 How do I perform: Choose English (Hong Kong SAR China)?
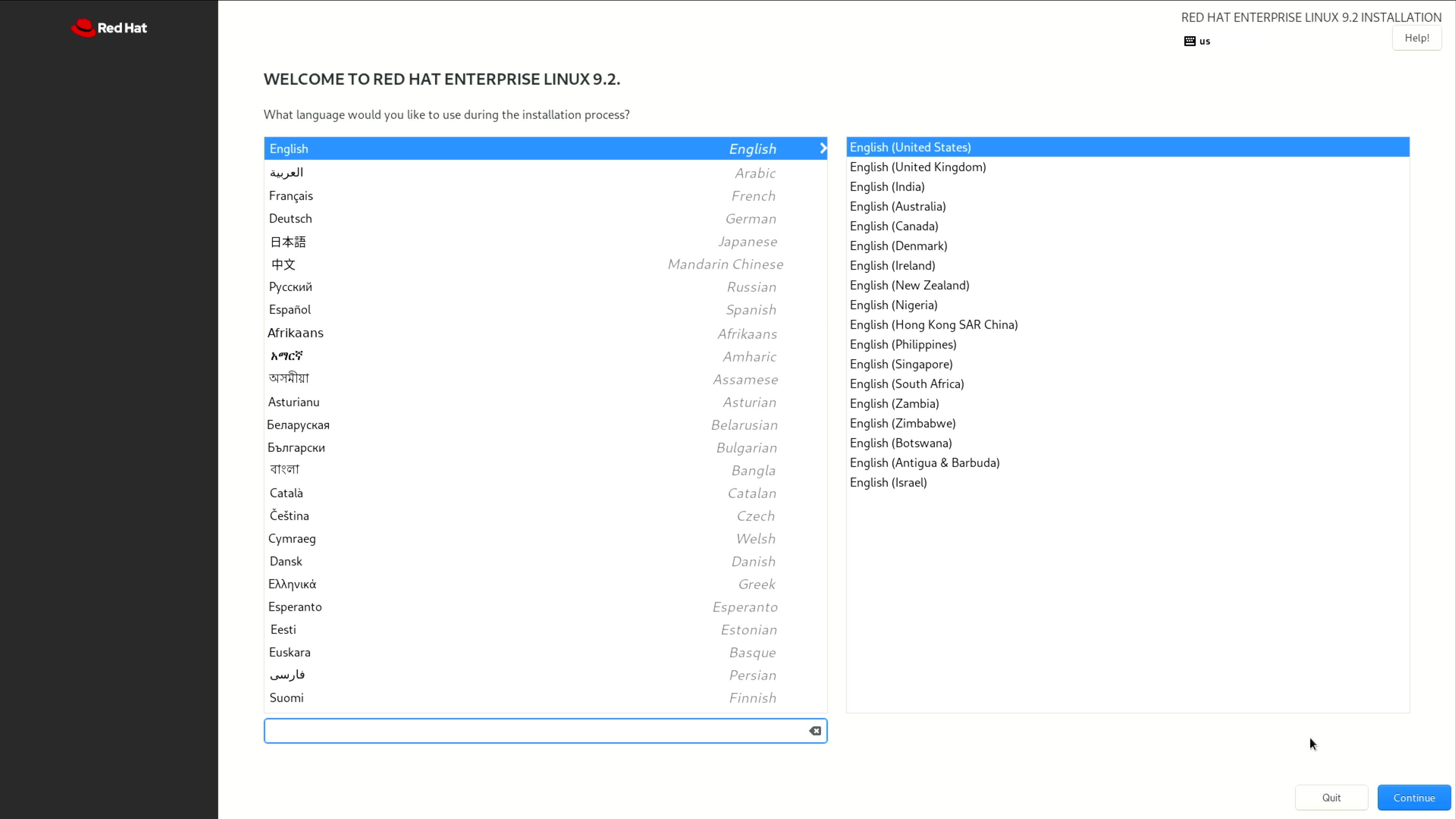click(1128, 325)
